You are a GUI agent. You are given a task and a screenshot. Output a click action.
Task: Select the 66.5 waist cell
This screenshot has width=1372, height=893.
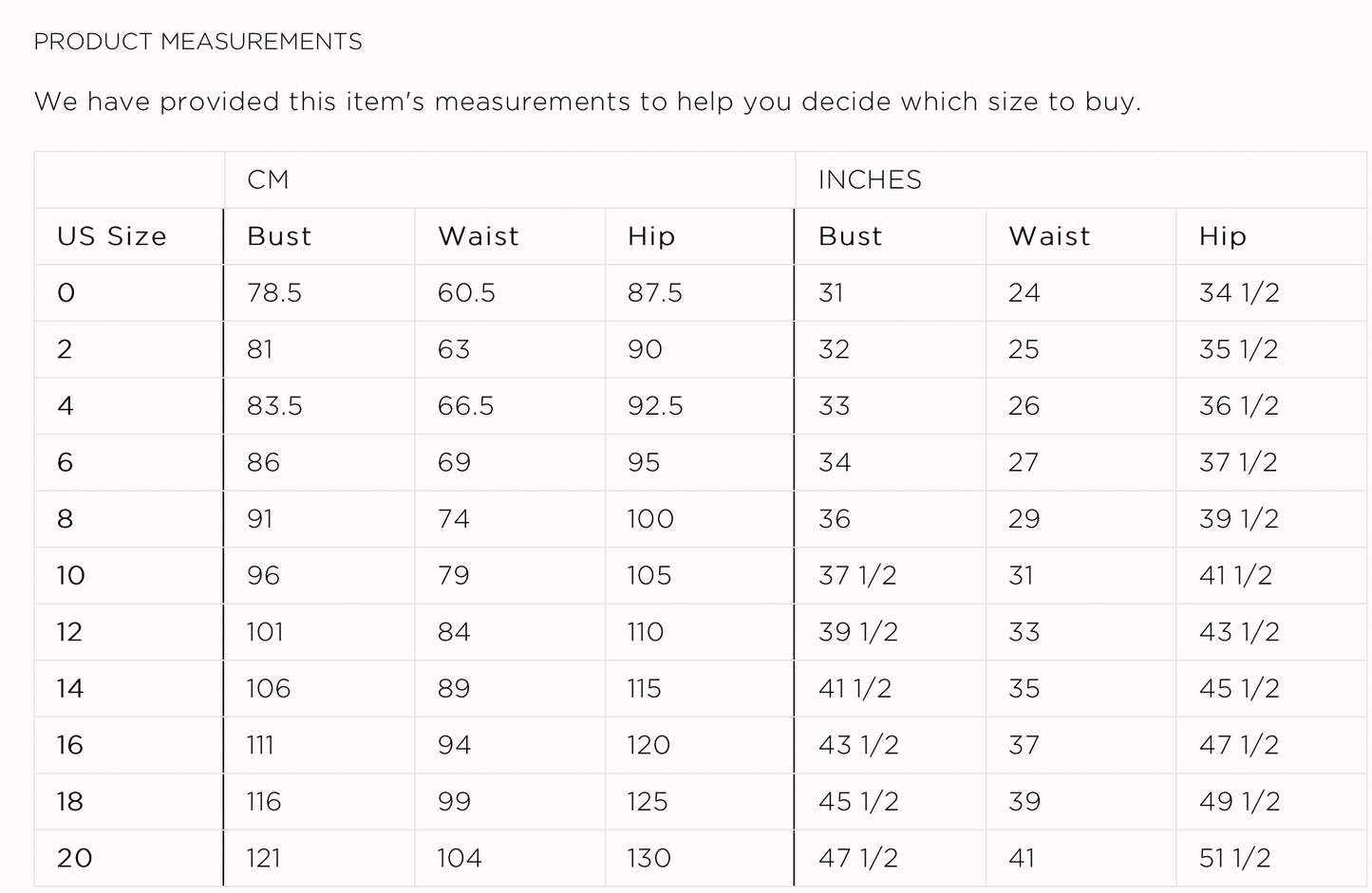pos(466,406)
